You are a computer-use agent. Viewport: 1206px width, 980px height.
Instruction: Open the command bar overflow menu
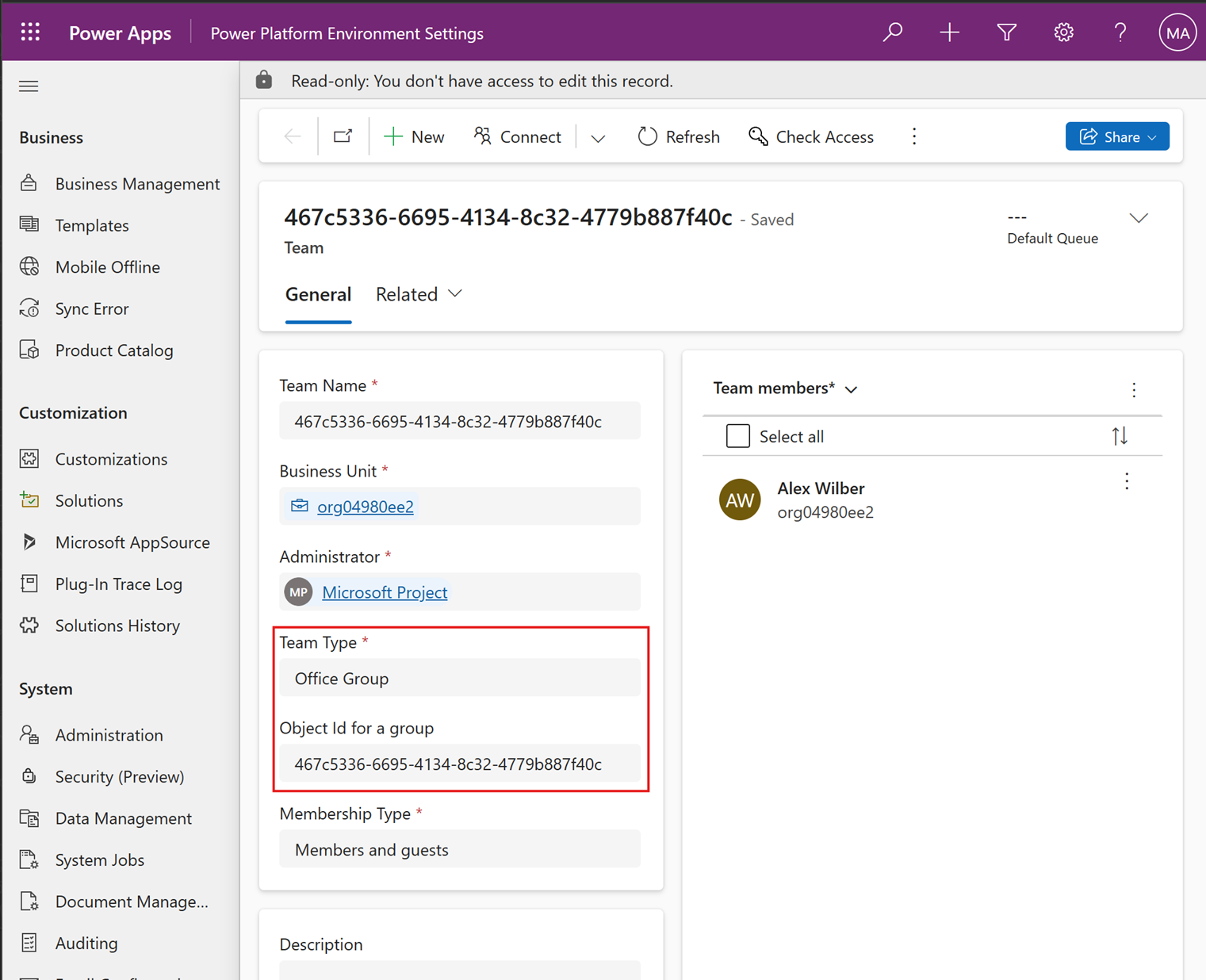(x=914, y=136)
